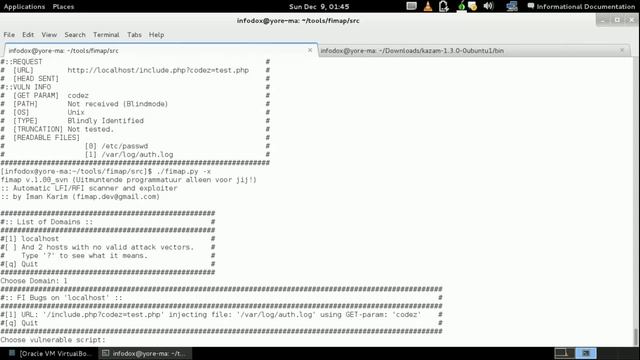Open the View menu

49,35
